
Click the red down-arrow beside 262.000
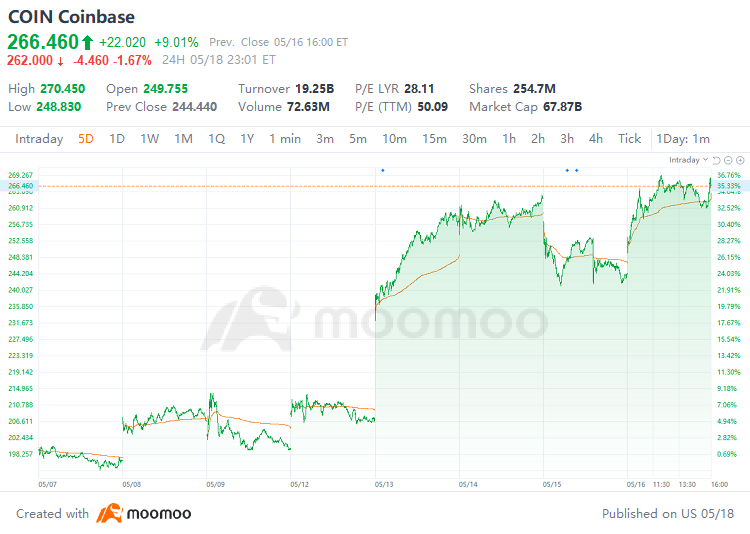[60, 61]
